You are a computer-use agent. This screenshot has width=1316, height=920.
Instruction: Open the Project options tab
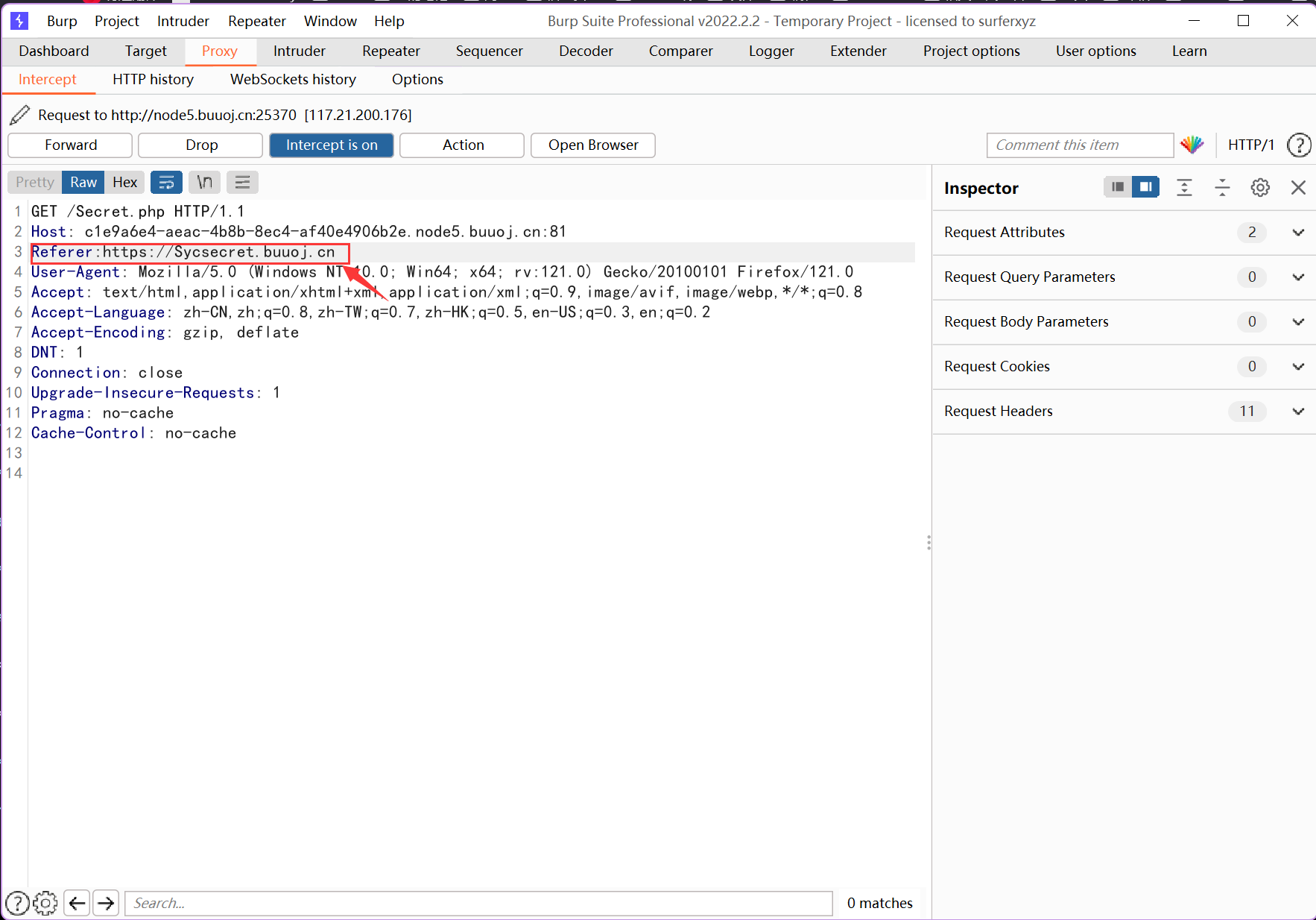[971, 51]
